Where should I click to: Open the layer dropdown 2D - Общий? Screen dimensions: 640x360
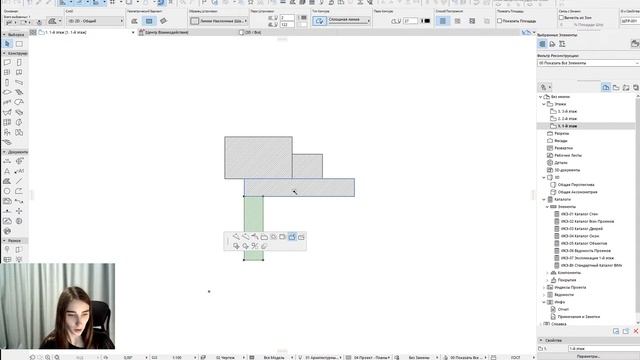coord(95,21)
